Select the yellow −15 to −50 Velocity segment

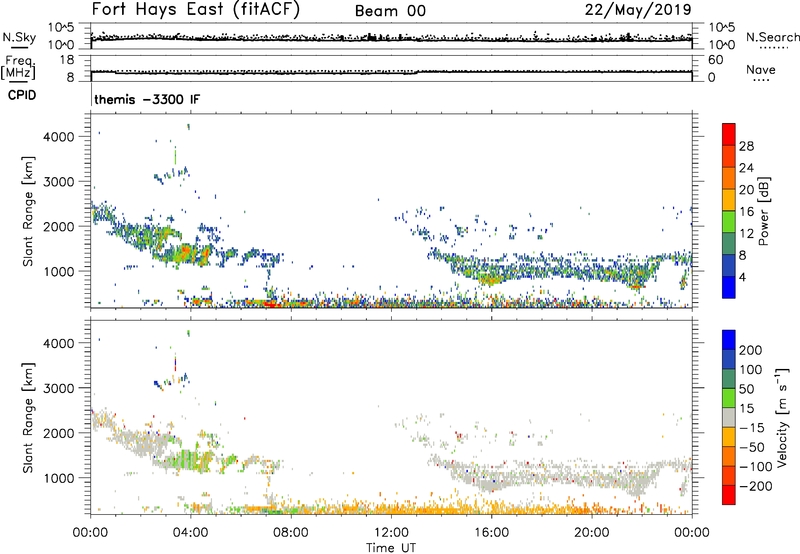pyautogui.click(x=729, y=437)
